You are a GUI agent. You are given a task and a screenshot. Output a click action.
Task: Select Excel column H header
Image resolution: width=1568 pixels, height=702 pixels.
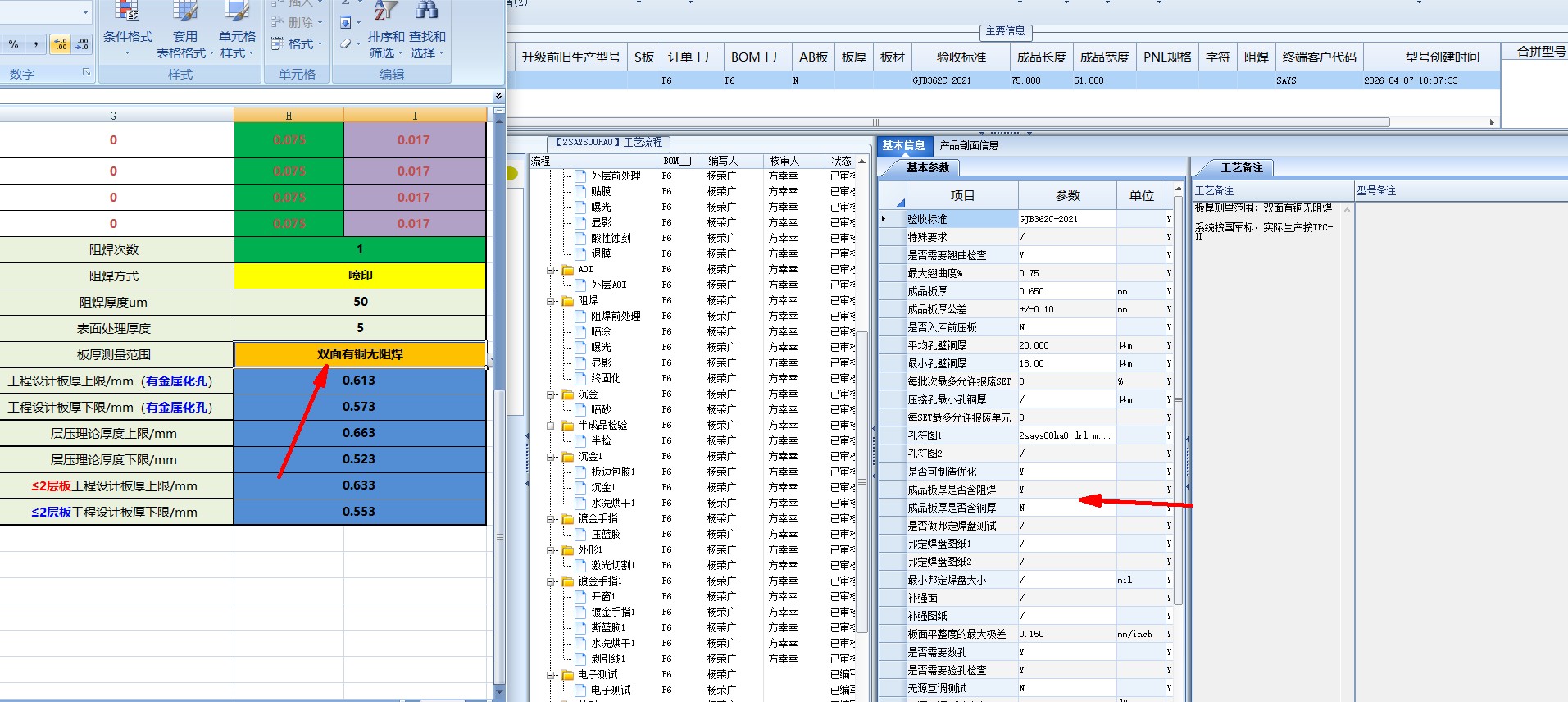point(289,116)
